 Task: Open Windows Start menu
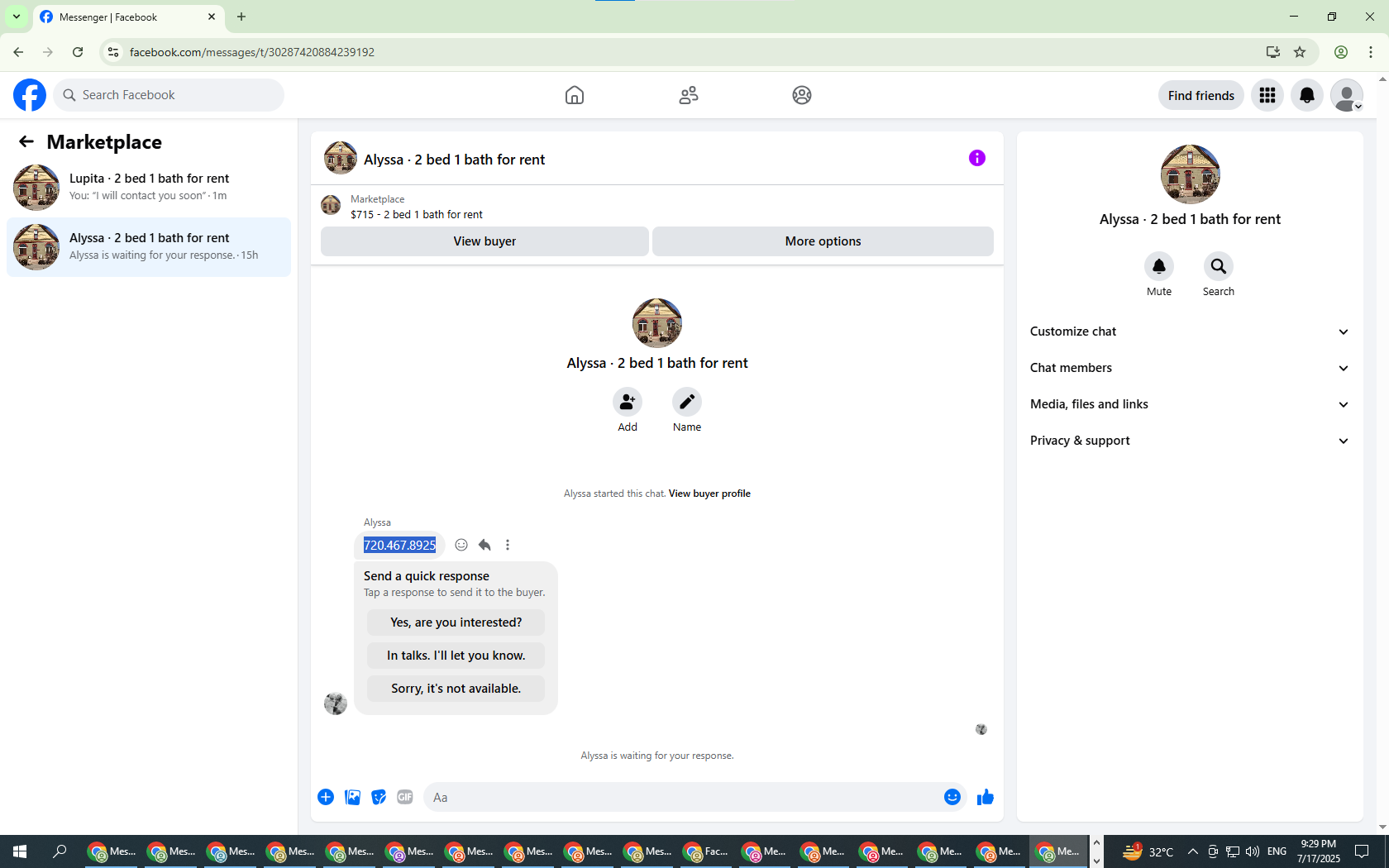pos(20,851)
